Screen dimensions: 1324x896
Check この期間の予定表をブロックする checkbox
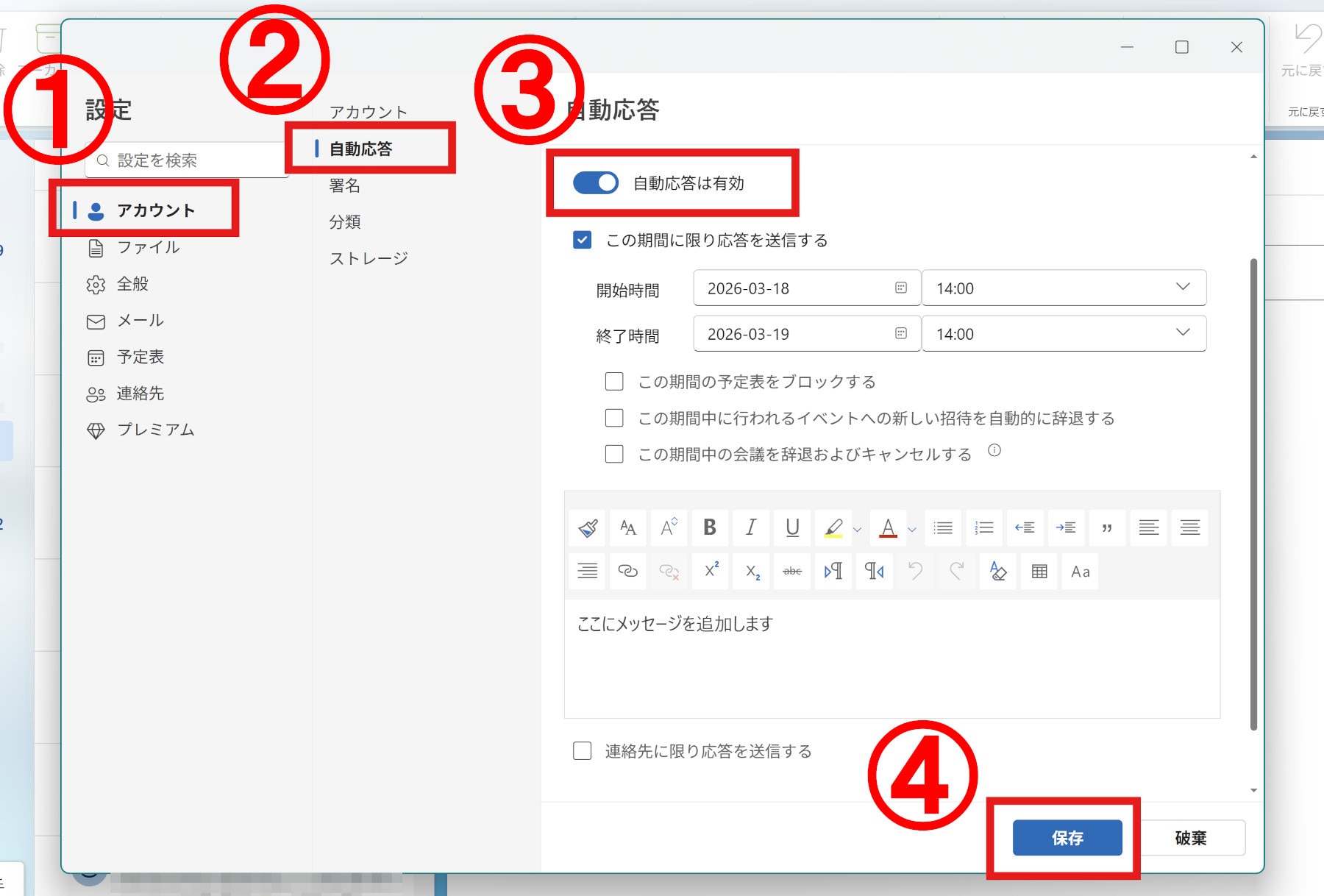tap(614, 382)
